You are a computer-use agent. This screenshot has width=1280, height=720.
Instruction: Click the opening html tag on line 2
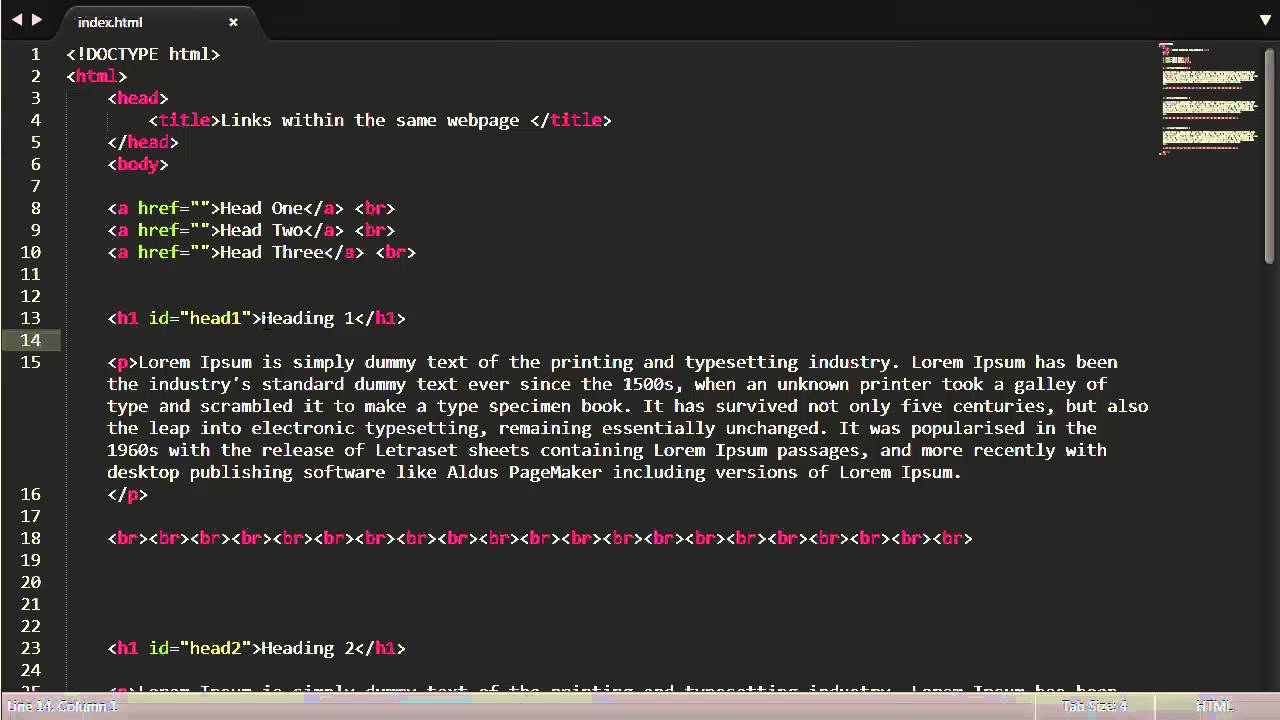[97, 76]
